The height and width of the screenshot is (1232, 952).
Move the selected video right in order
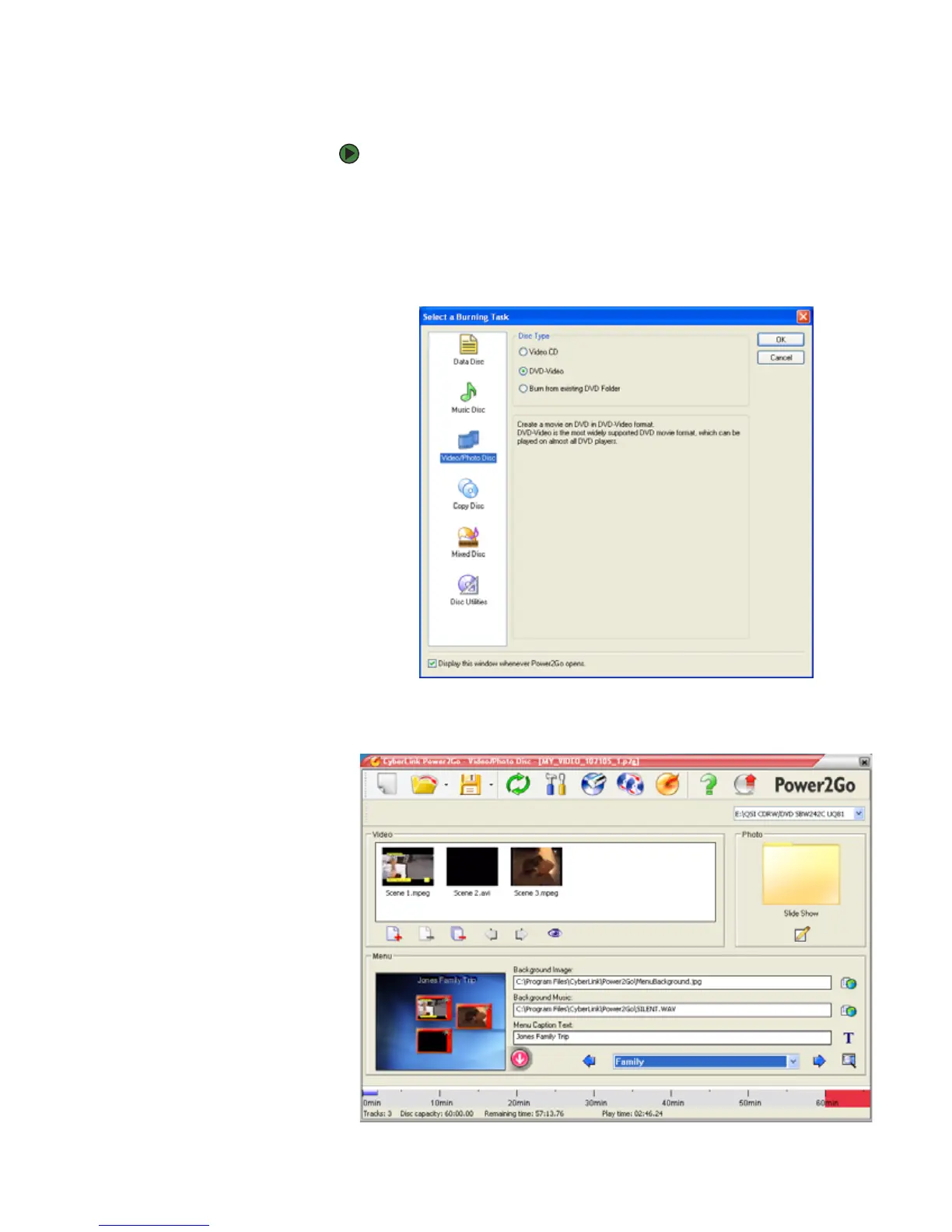522,934
